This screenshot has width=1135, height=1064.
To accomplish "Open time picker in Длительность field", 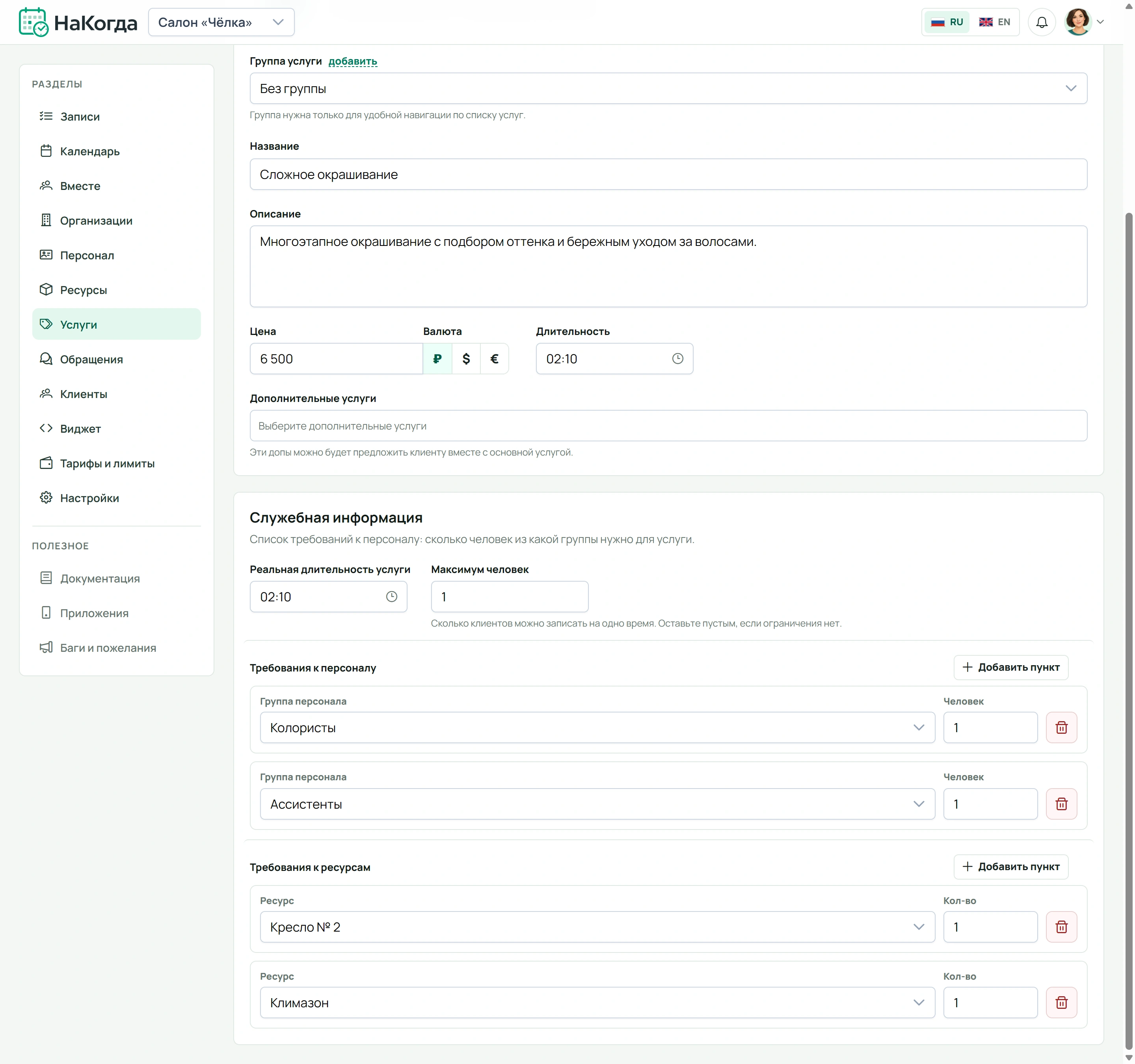I will [x=677, y=359].
